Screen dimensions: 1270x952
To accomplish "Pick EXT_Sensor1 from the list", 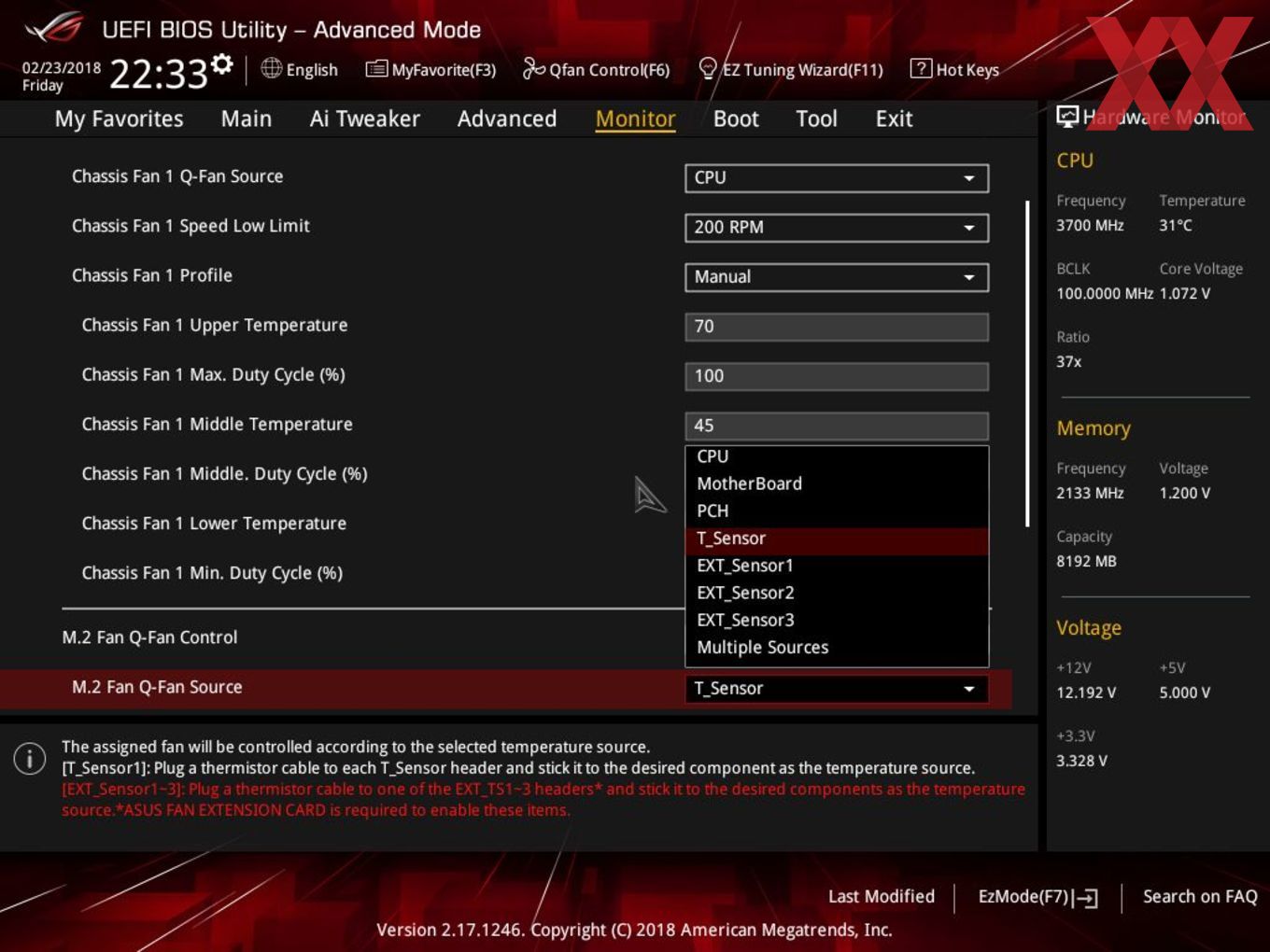I will [x=837, y=566].
